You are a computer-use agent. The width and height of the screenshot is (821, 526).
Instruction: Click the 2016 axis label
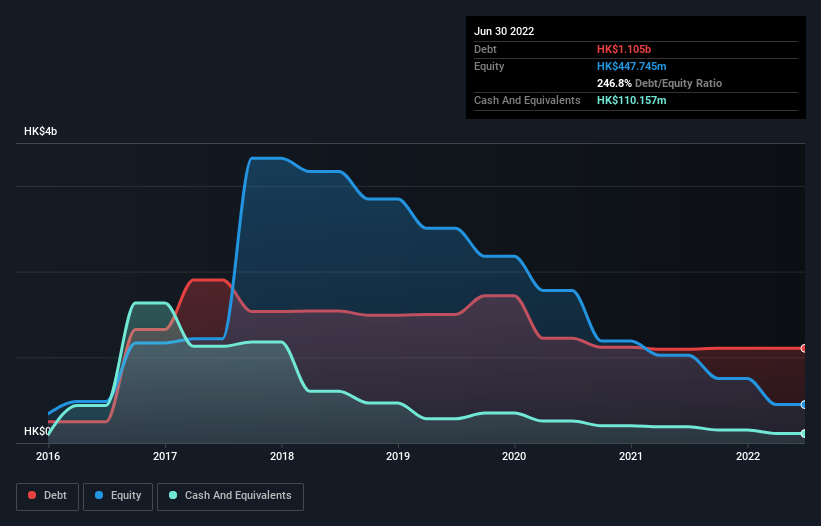tap(48, 456)
